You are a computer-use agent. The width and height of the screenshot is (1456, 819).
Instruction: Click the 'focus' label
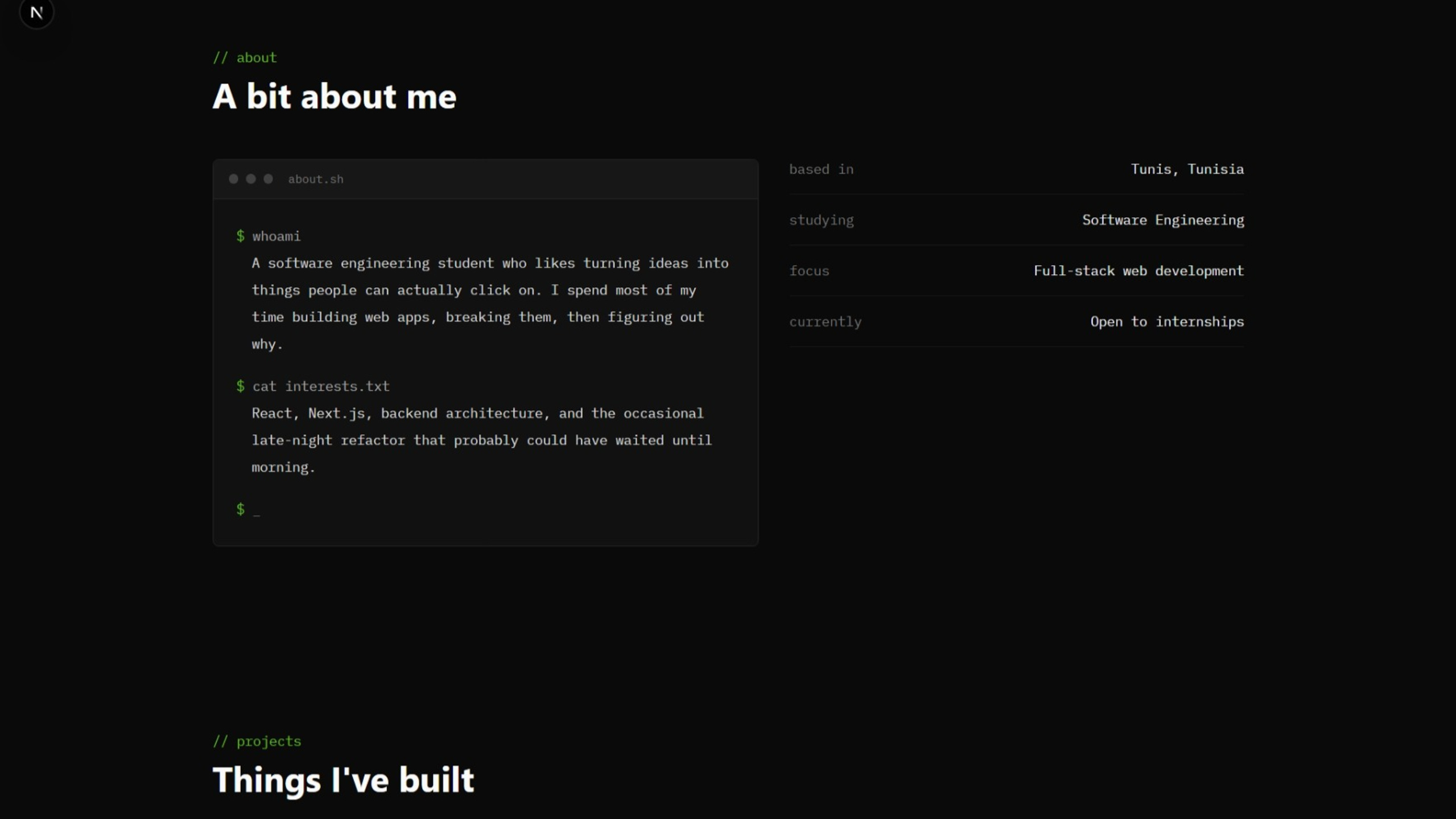point(809,271)
